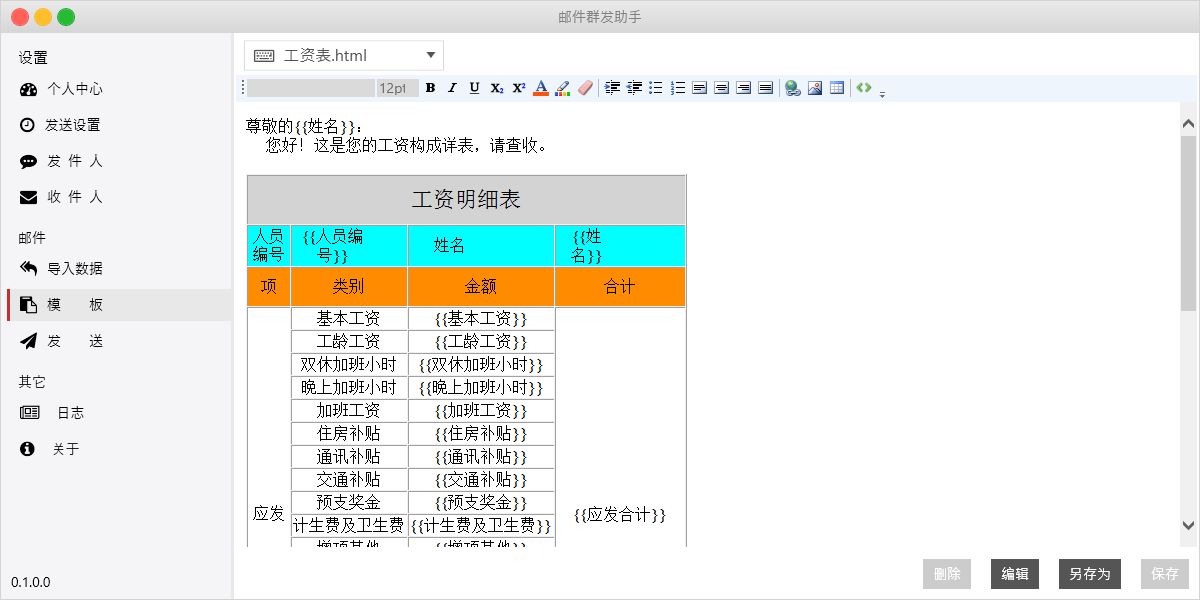Click the {{应发合计}} placeholder cell
The height and width of the screenshot is (600, 1200).
pyautogui.click(x=620, y=515)
